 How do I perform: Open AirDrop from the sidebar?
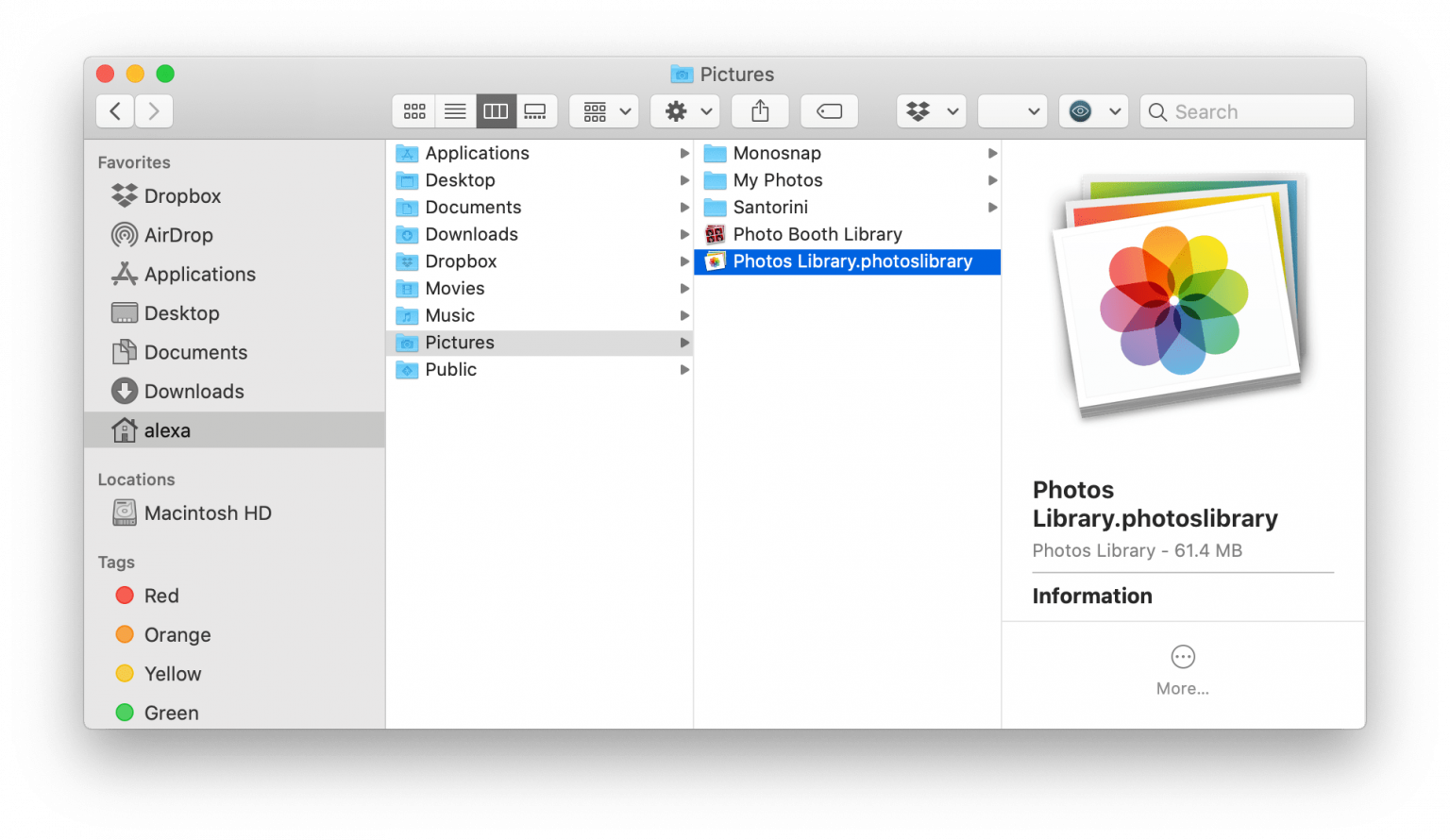(178, 235)
